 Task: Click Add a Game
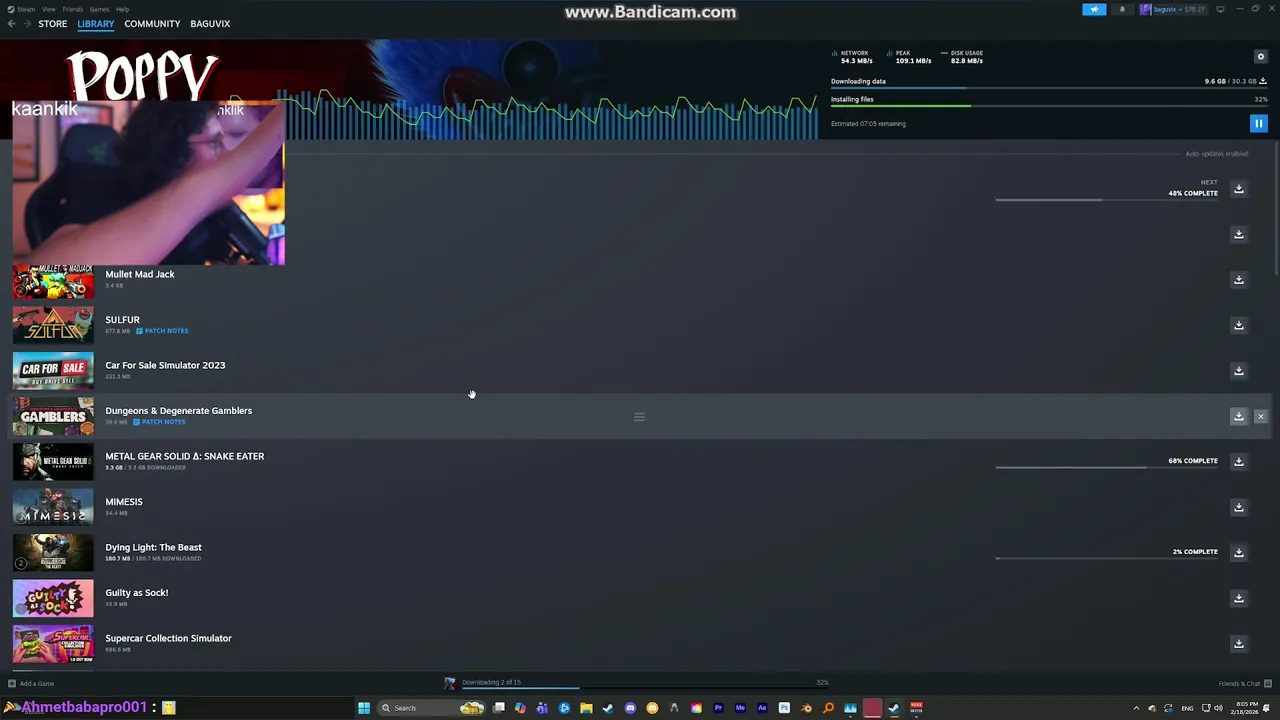[x=31, y=684]
